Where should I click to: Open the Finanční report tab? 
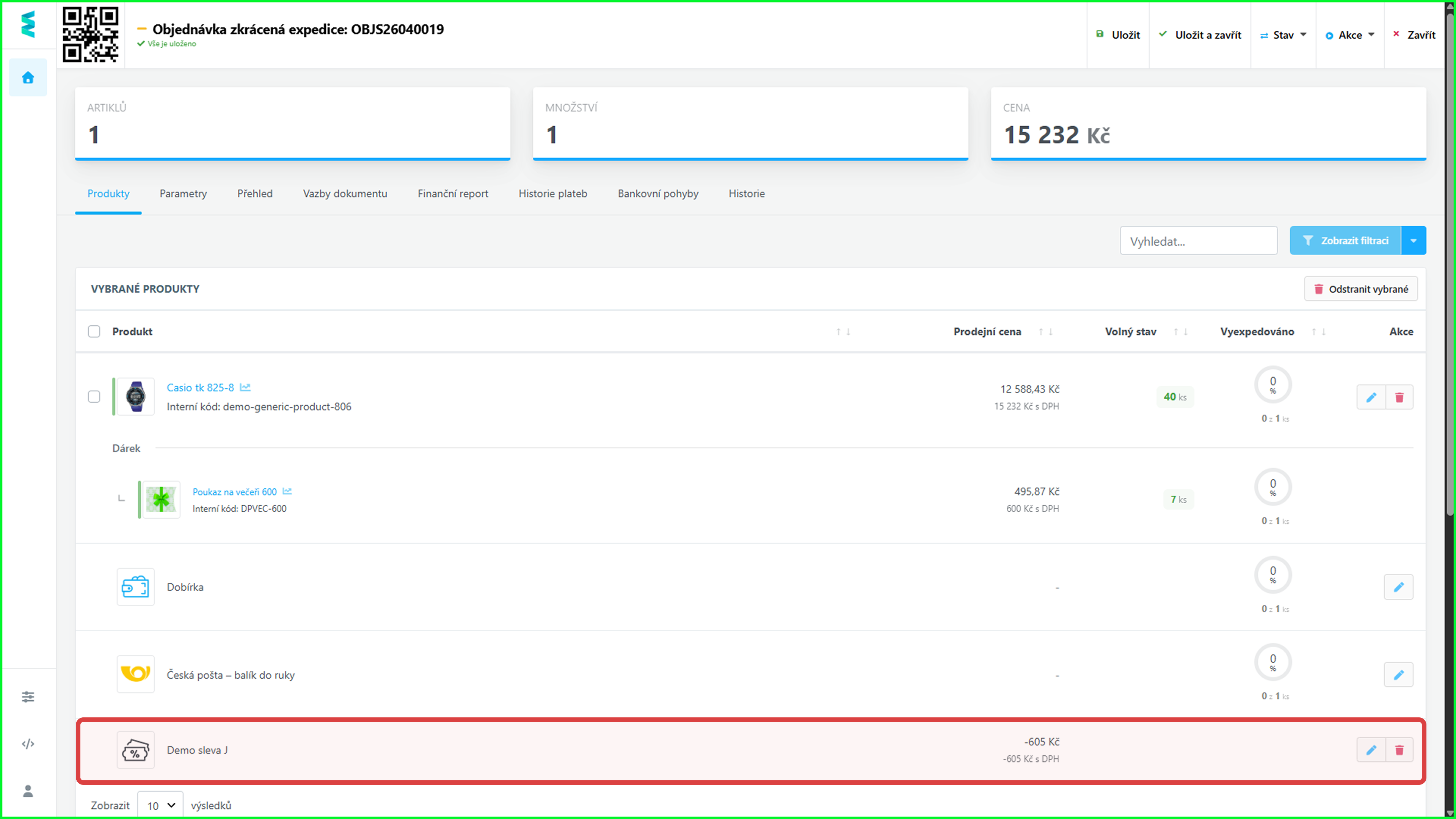coord(453,194)
